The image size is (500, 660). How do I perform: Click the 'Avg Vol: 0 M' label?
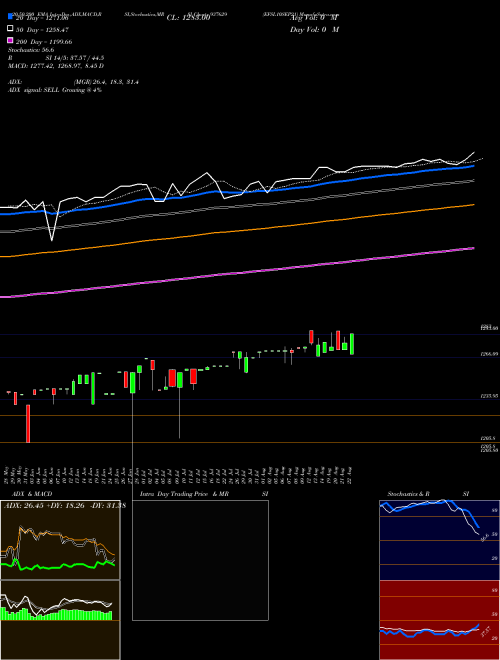tap(314, 18)
